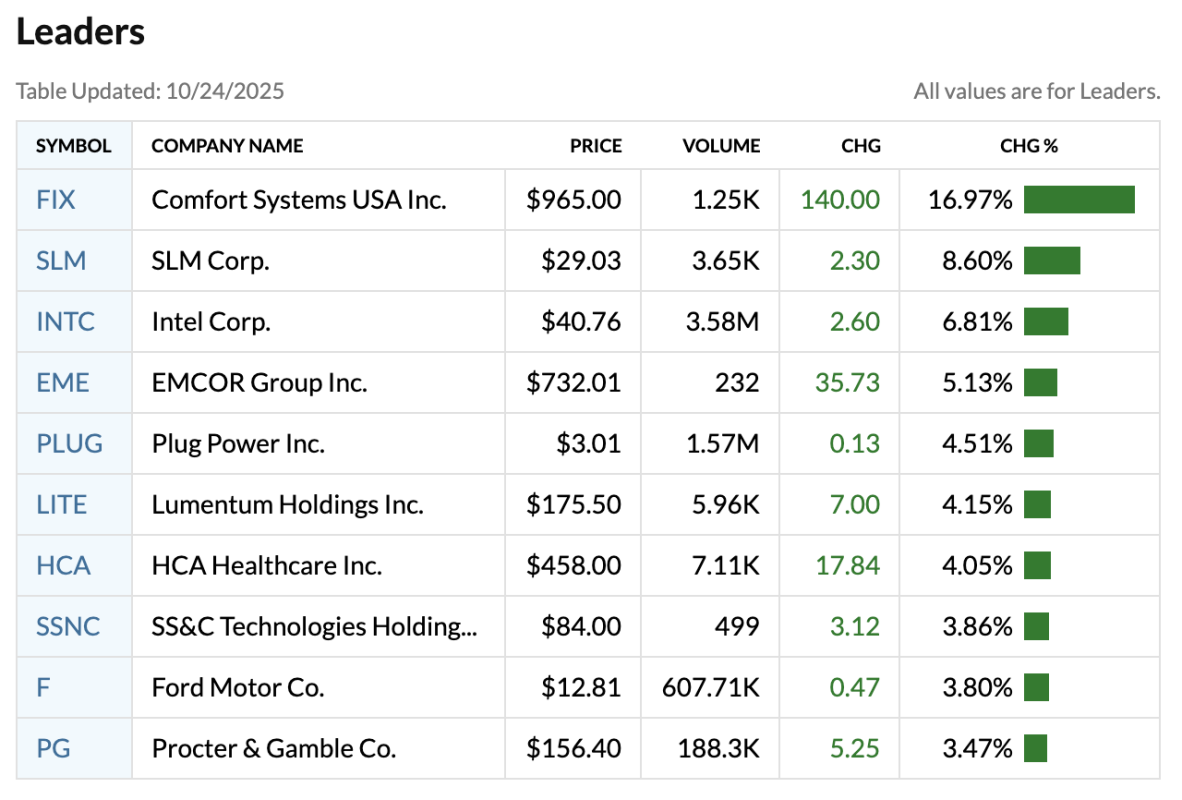Select the Comfort Systems USA Inc. row
The width and height of the screenshot is (1182, 800).
tap(299, 200)
